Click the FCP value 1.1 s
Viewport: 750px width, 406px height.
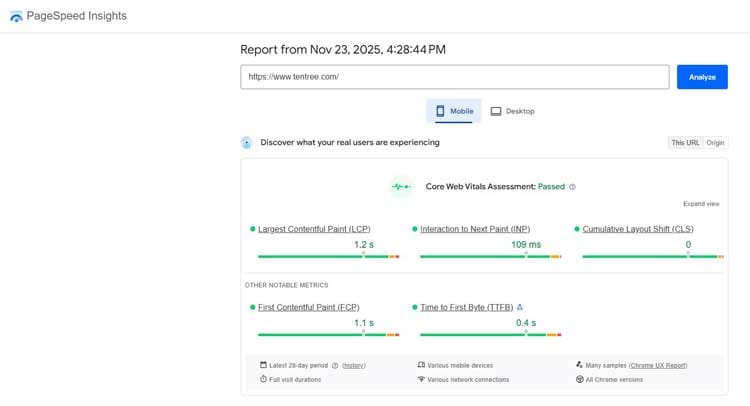click(364, 323)
